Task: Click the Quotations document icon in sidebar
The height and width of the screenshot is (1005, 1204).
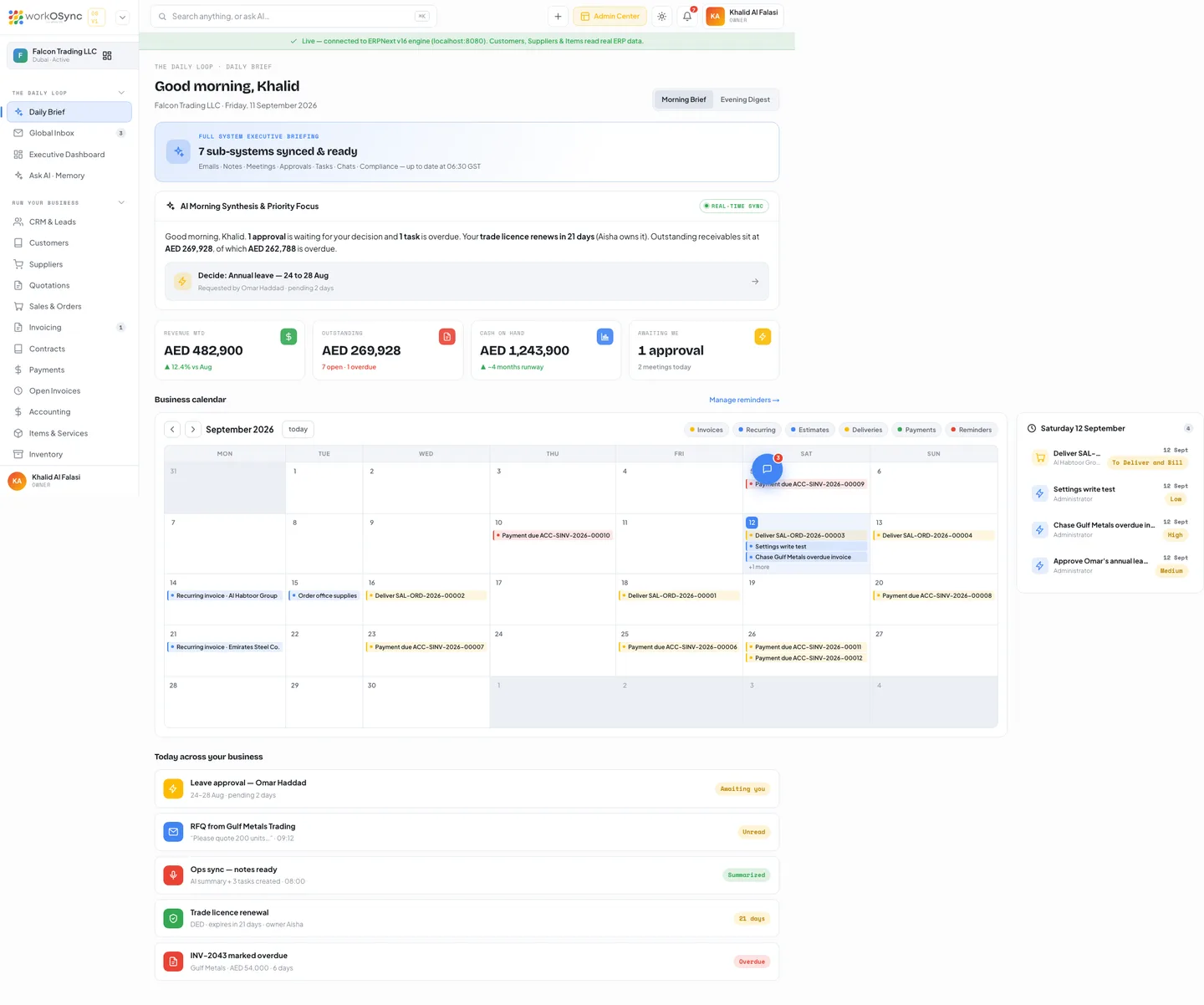Action: click(18, 285)
